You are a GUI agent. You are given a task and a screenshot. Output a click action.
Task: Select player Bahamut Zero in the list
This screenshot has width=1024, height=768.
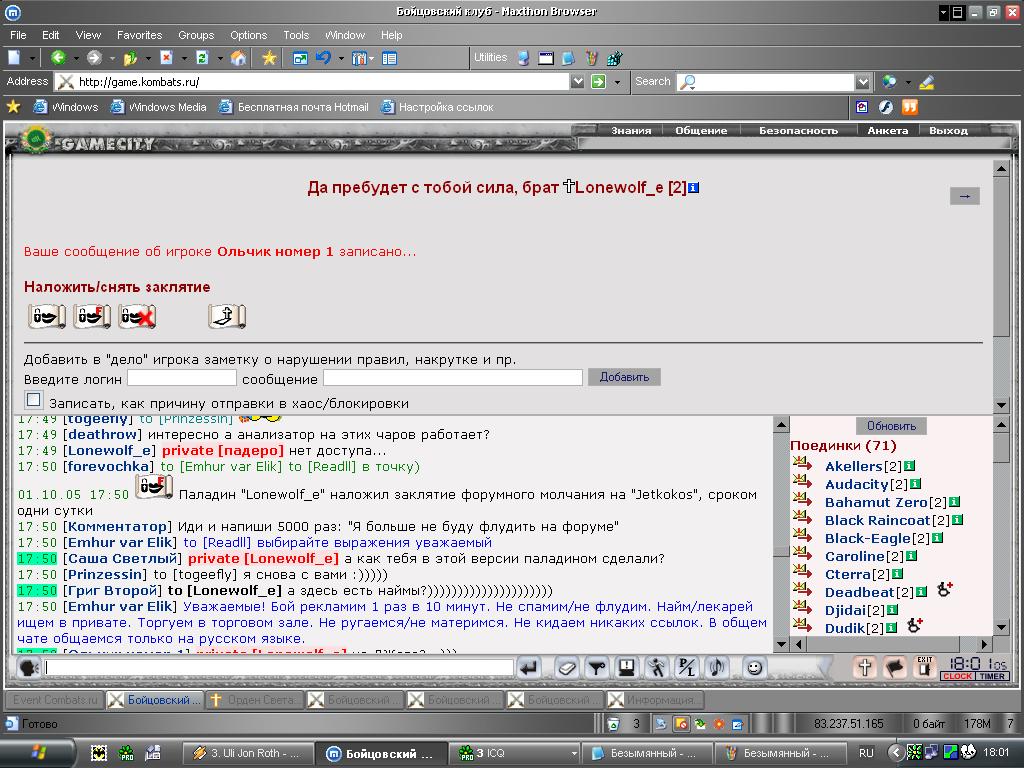tap(875, 502)
